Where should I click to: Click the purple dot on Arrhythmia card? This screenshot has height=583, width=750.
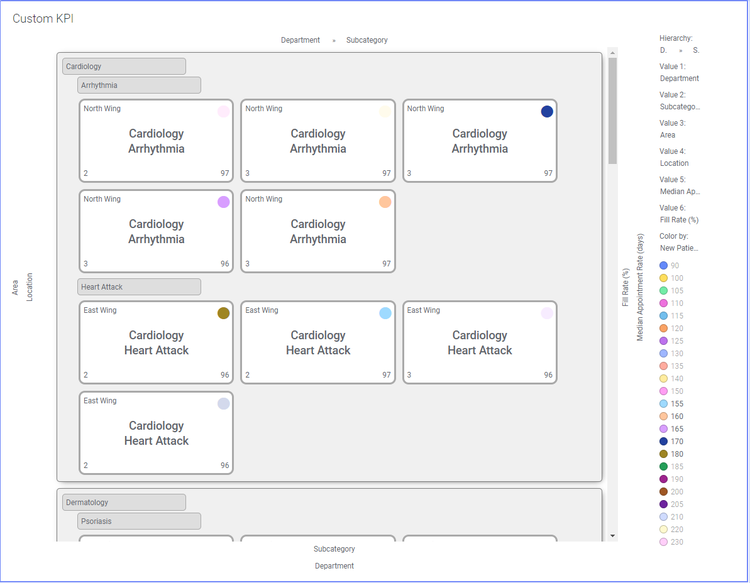(x=223, y=202)
